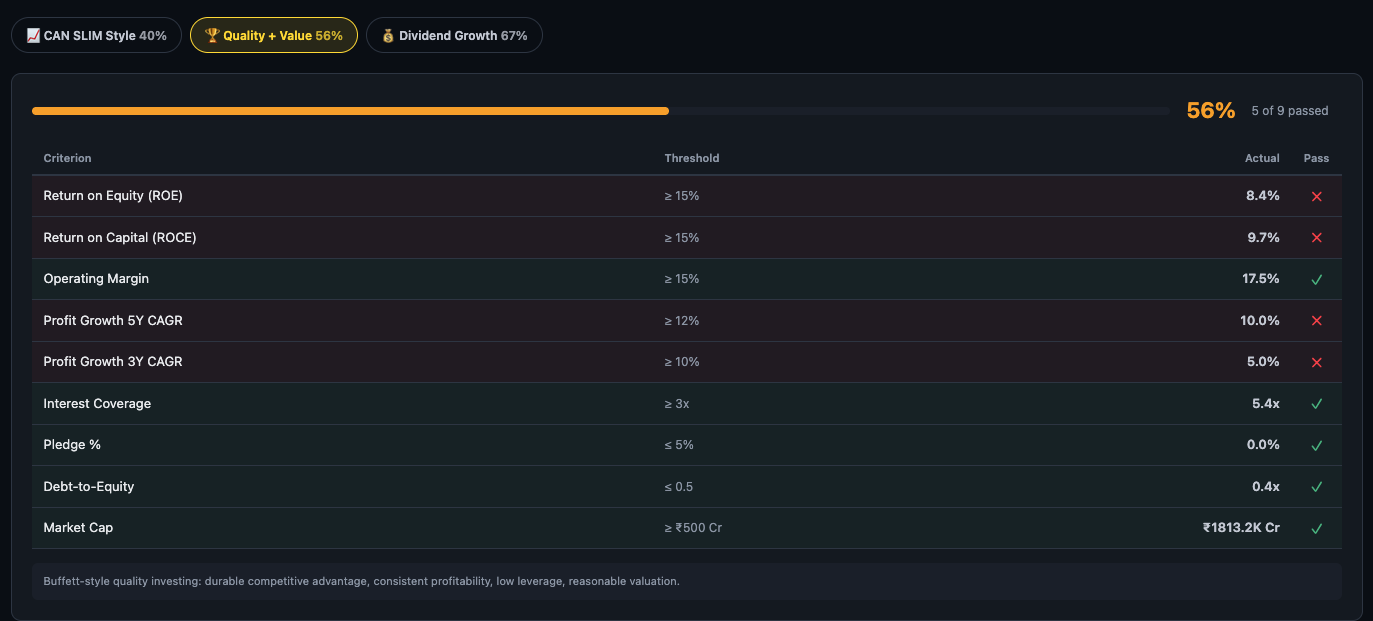Click the green check beside Pledge %

(x=1317, y=445)
